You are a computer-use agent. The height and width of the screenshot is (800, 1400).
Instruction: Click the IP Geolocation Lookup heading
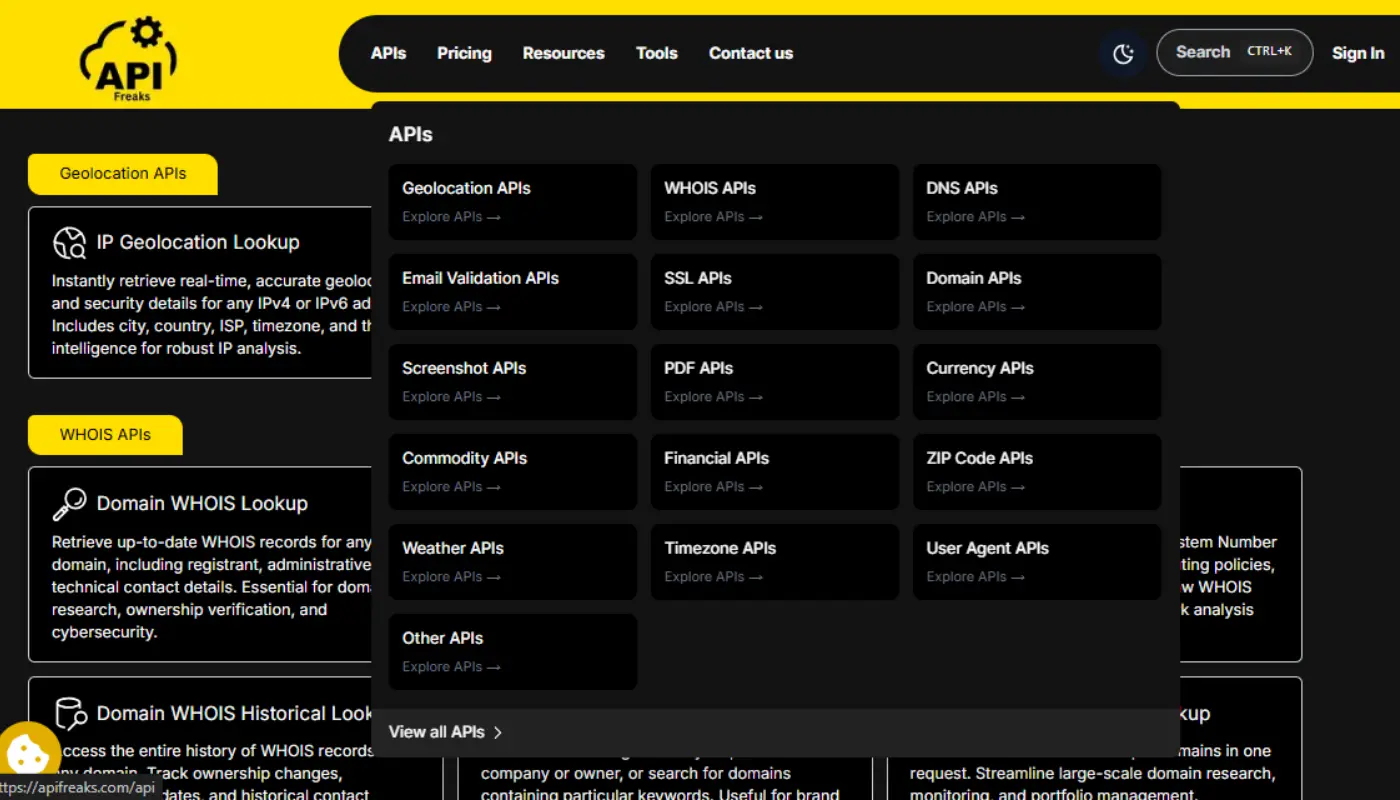198,243
